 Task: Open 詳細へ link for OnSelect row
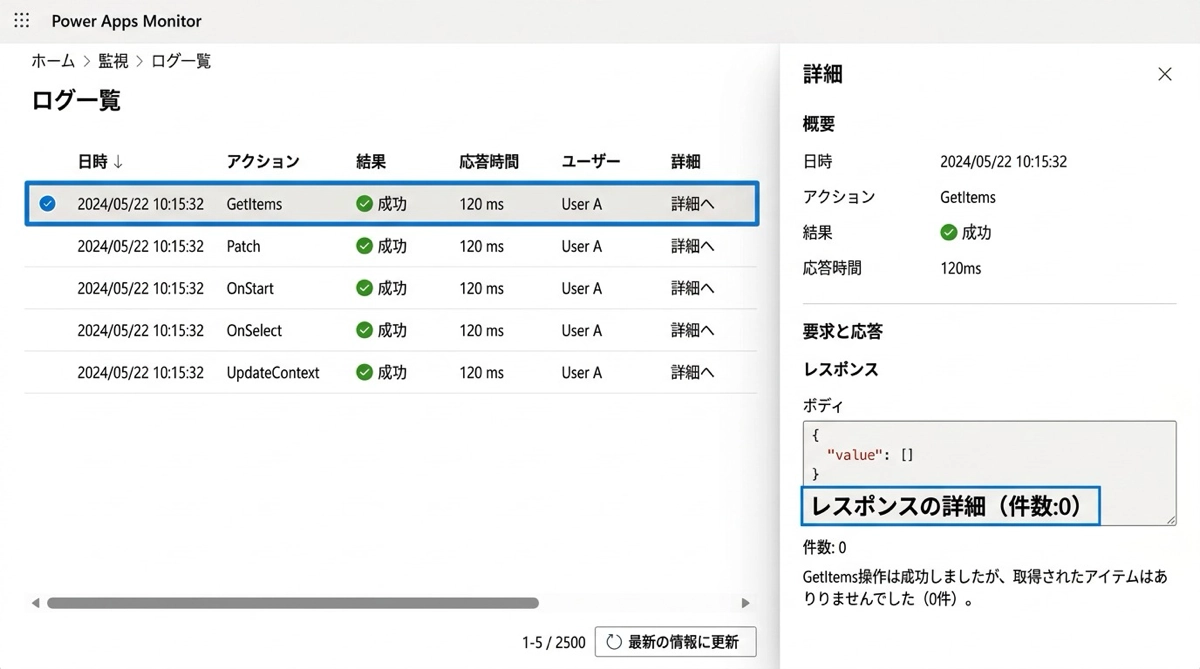tap(692, 331)
